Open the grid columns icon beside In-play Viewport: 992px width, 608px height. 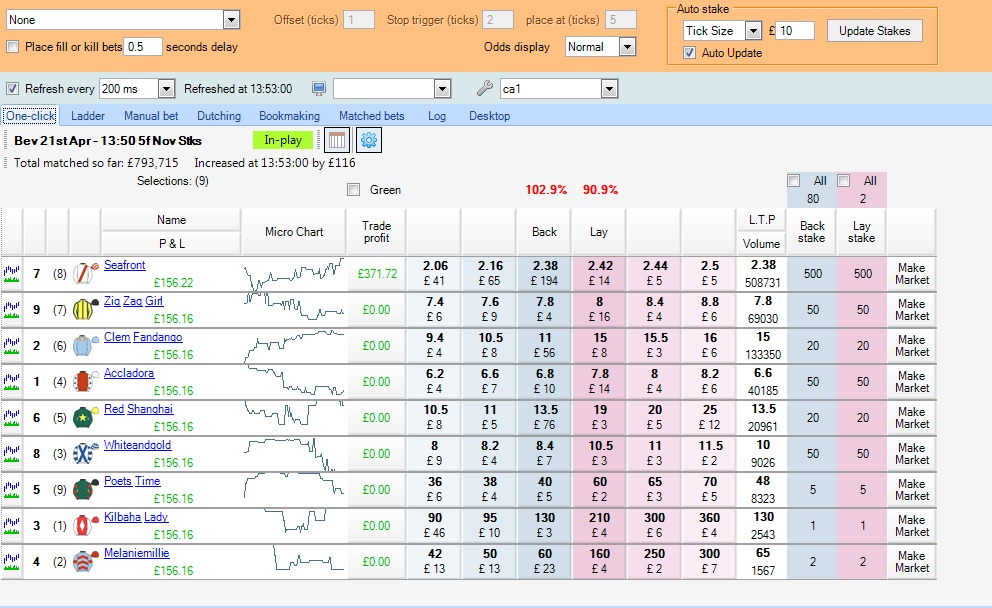point(337,140)
